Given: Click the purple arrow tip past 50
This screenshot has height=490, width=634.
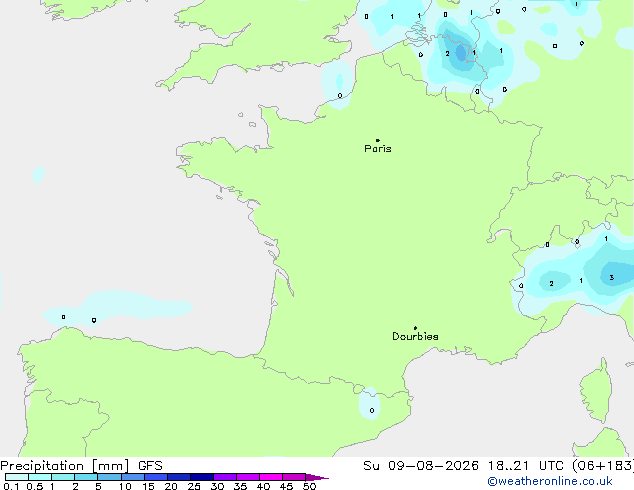Looking at the screenshot, I should (317, 477).
